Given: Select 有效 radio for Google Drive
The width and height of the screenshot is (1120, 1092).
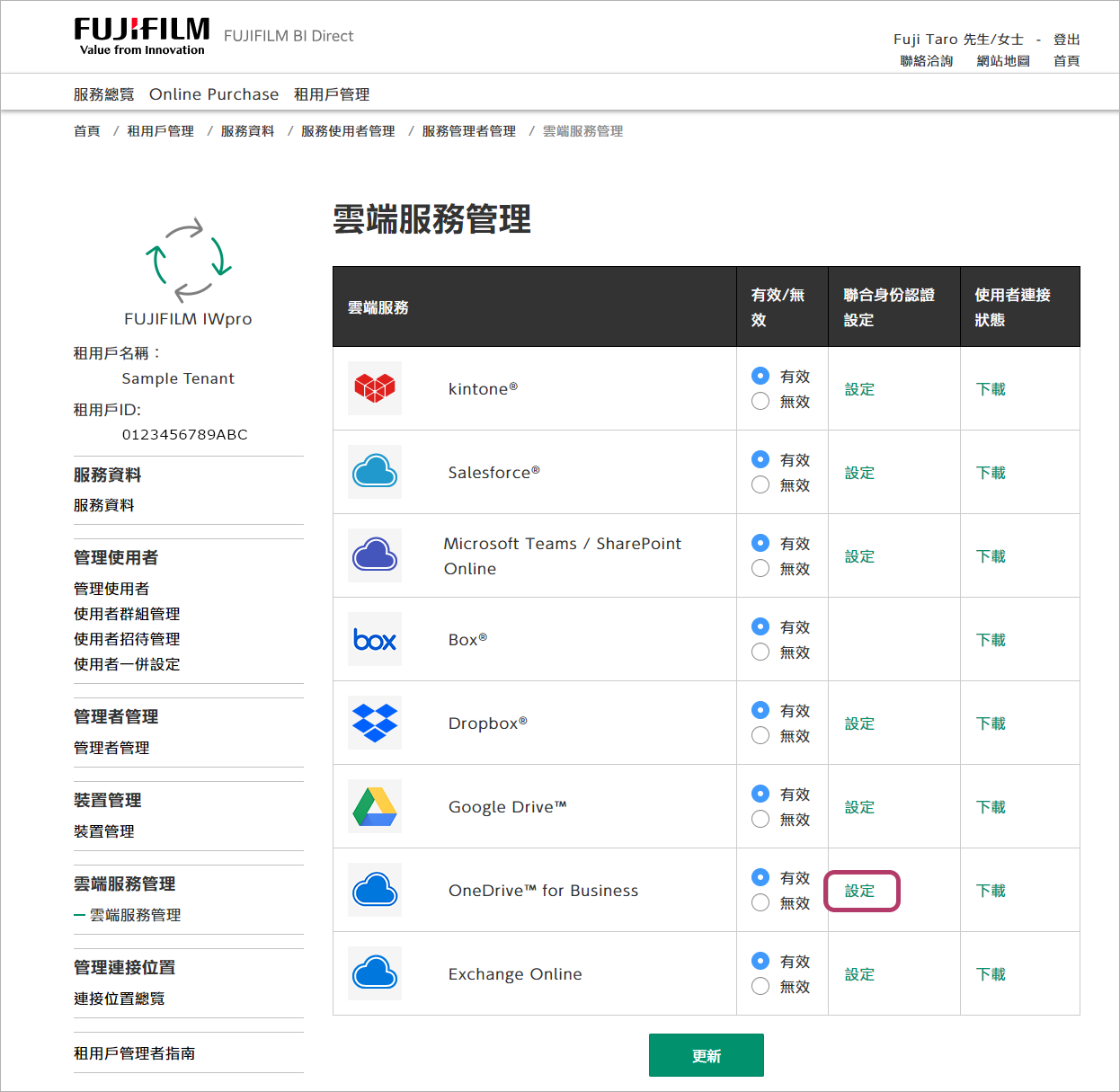Looking at the screenshot, I should tap(760, 794).
